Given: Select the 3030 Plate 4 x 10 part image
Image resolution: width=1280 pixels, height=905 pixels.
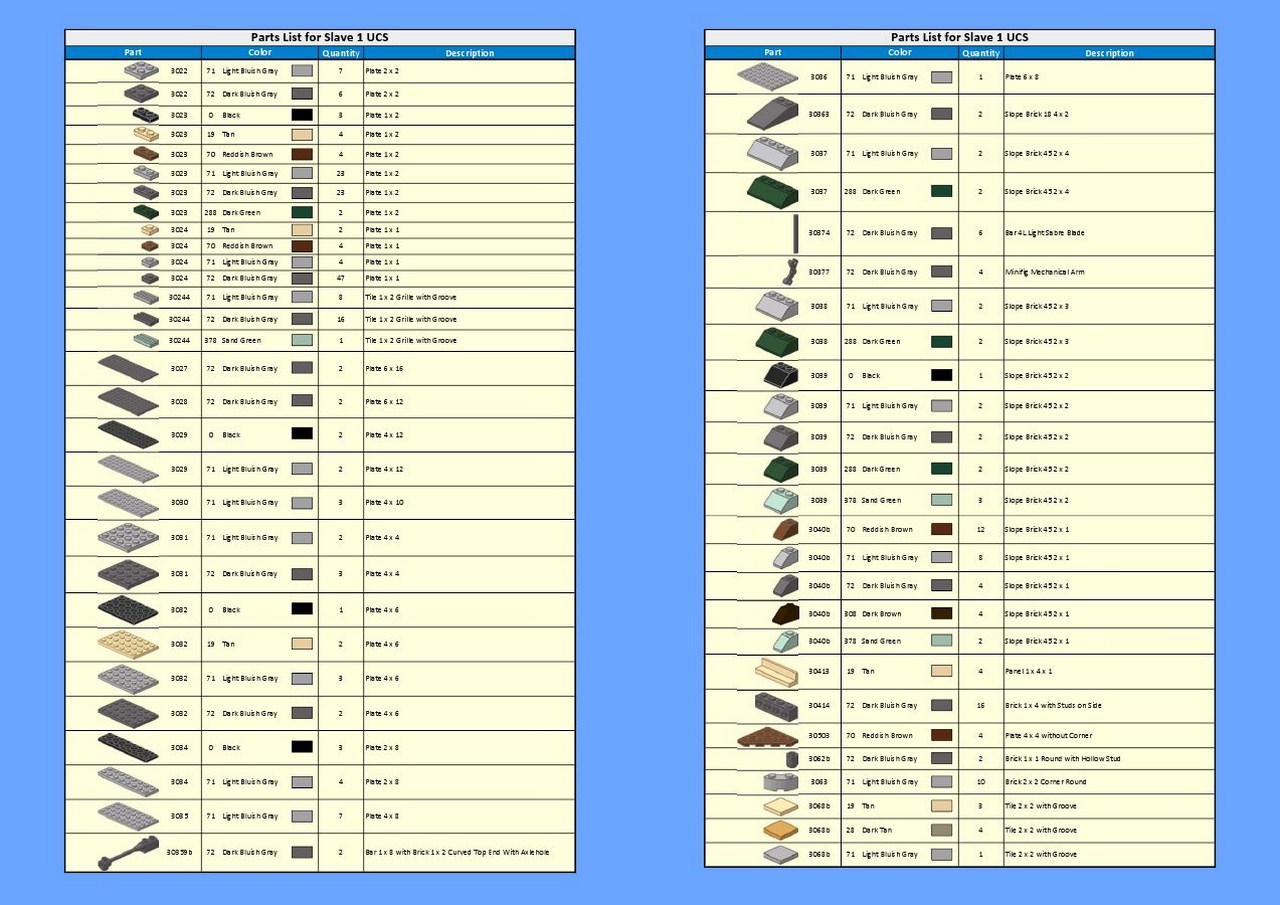Looking at the screenshot, I should coord(128,502).
